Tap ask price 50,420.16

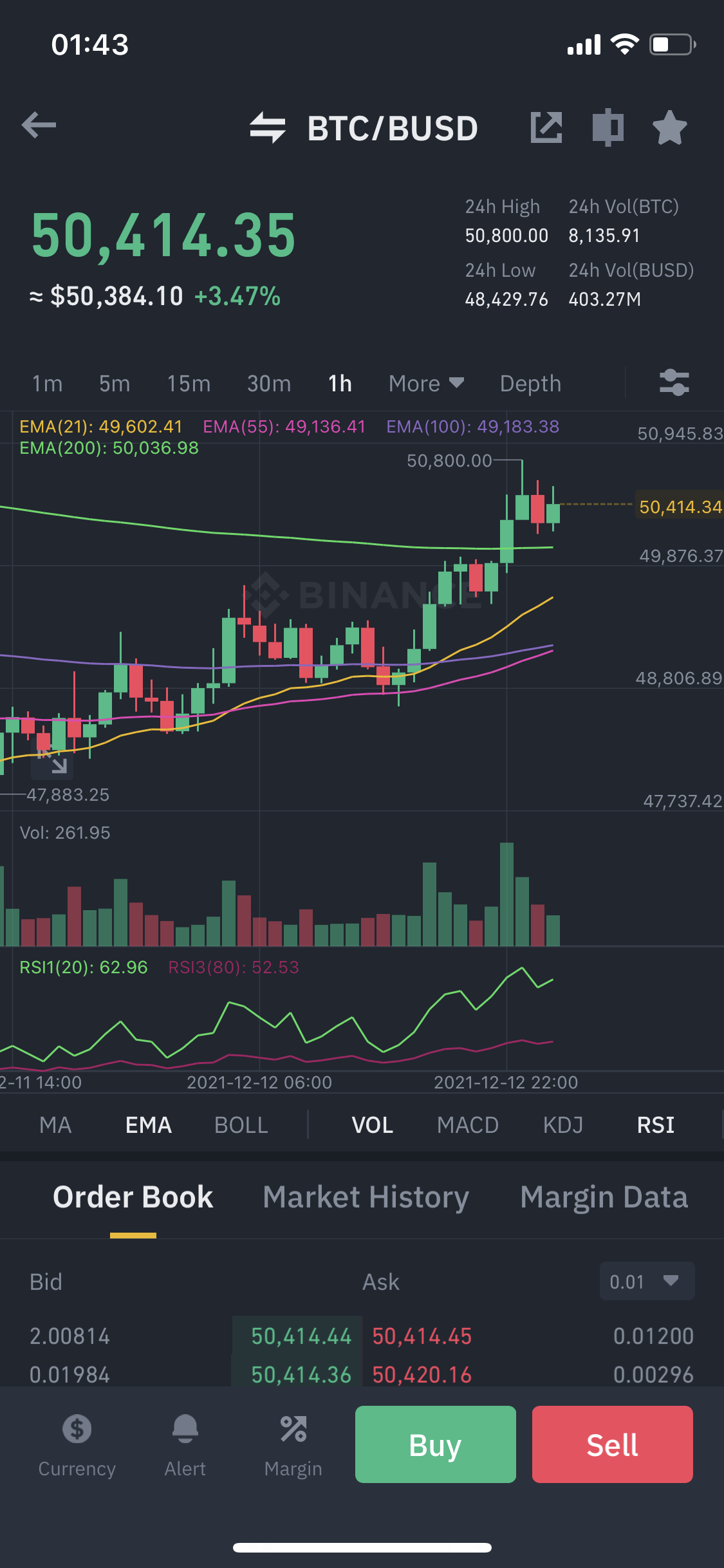(x=422, y=1375)
